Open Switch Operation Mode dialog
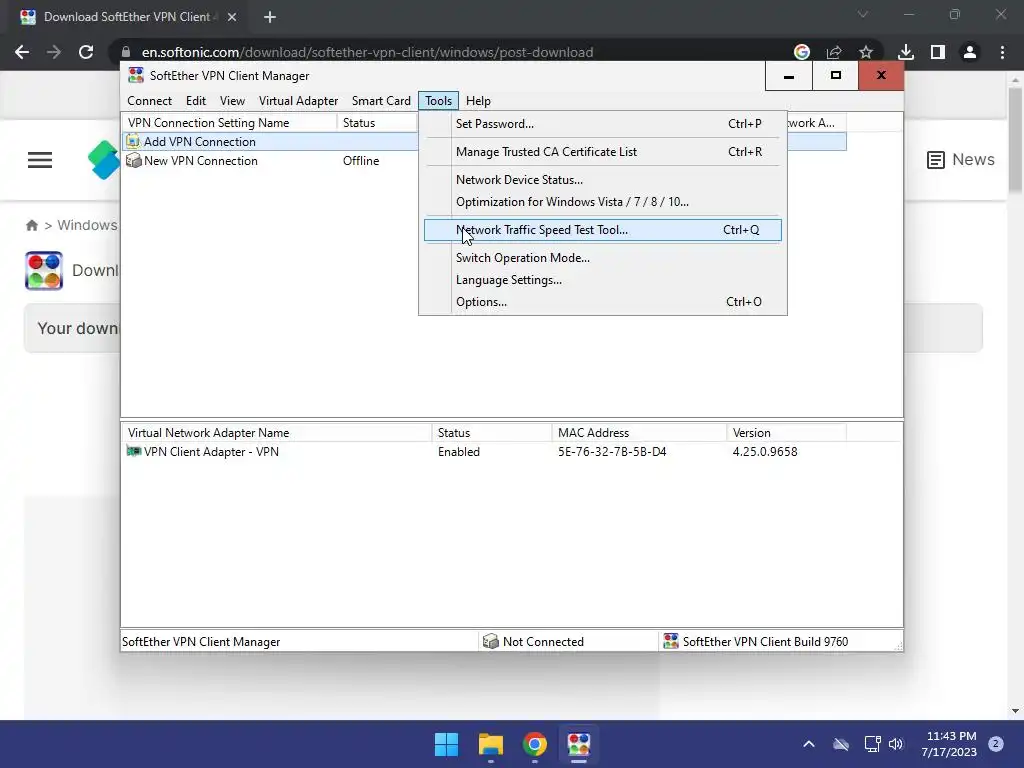The width and height of the screenshot is (1024, 768). (602, 258)
